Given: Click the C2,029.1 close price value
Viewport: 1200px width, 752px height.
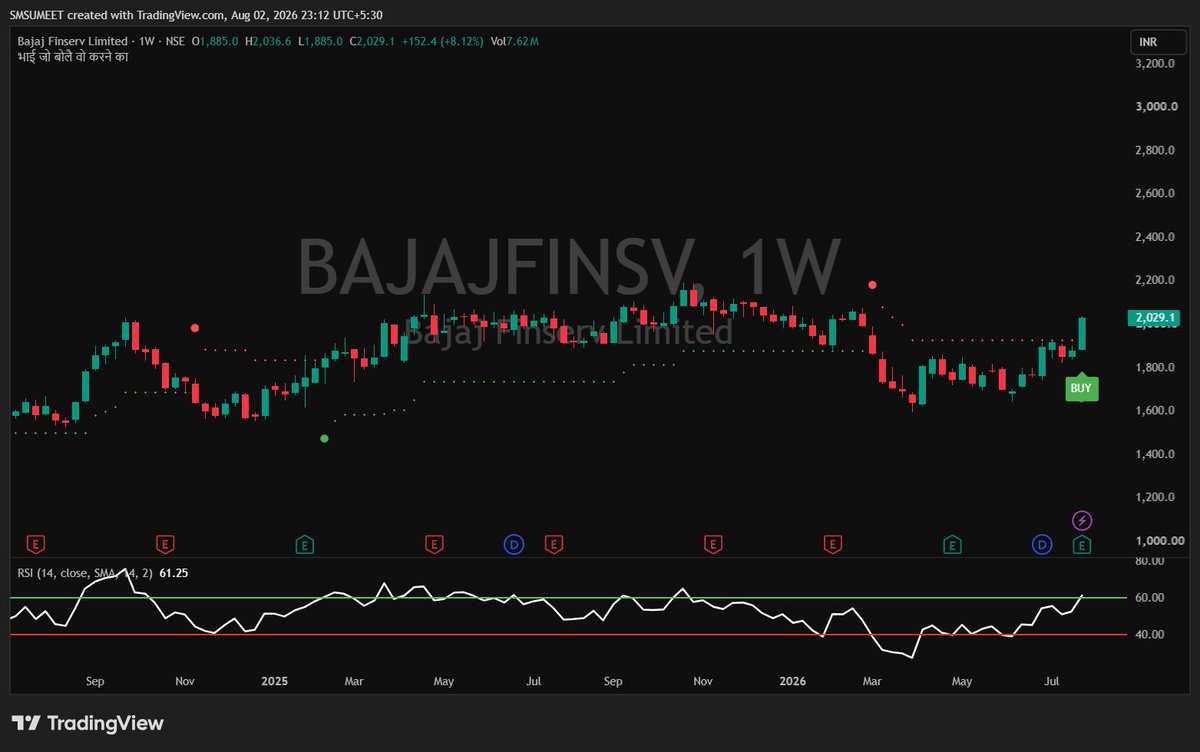Looking at the screenshot, I should point(371,41).
